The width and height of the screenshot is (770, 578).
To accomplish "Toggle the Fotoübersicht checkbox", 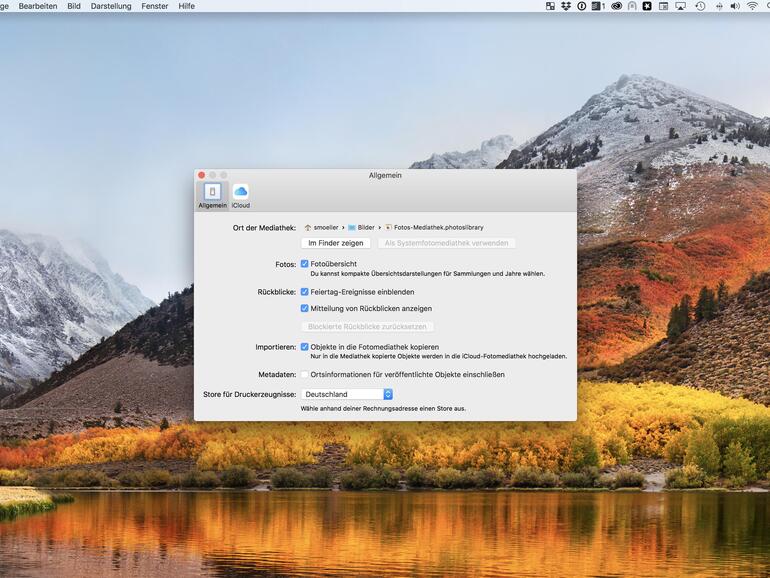I will [304, 264].
